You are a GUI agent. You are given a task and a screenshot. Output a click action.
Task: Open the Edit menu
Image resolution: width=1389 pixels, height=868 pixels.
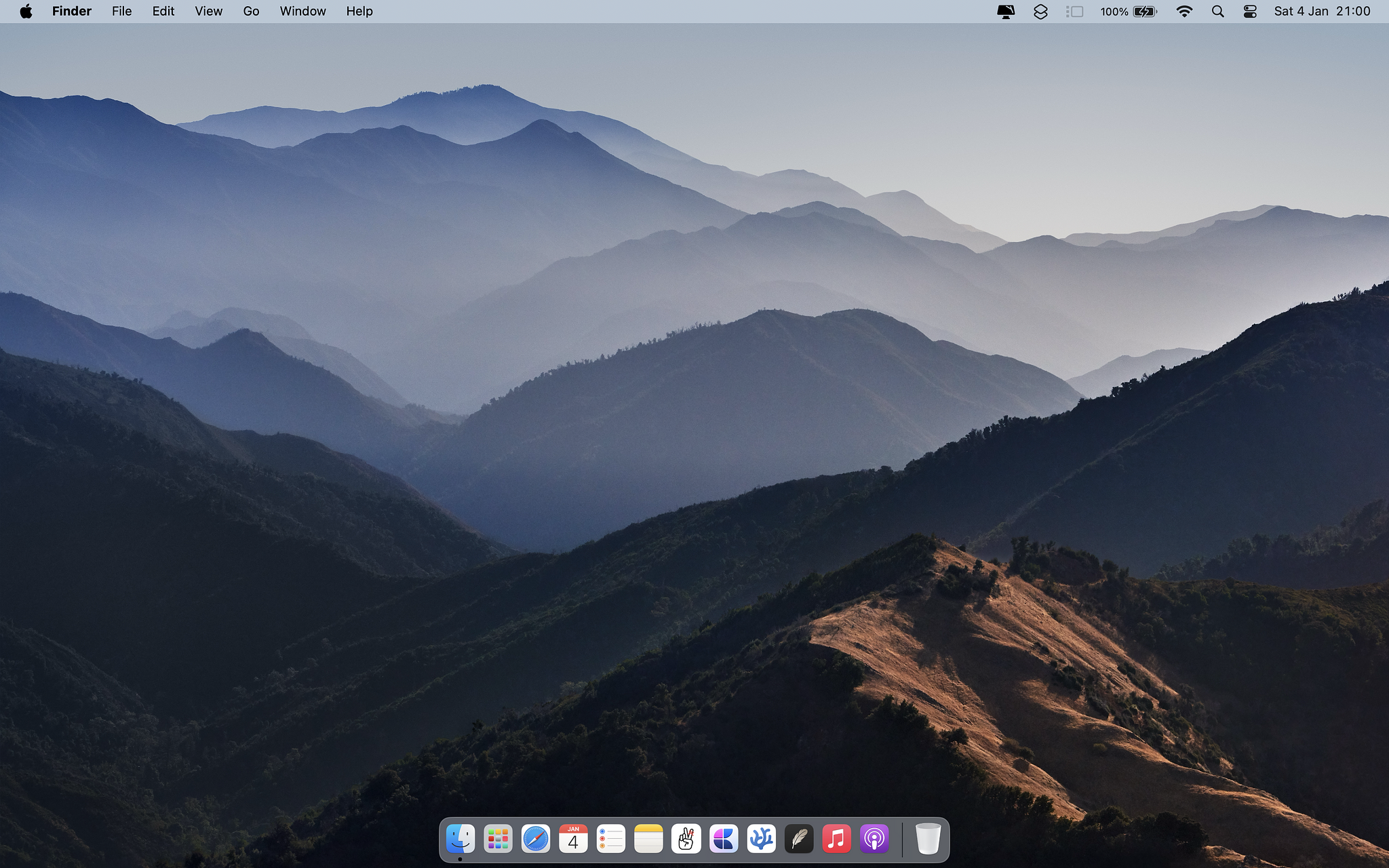click(x=163, y=12)
